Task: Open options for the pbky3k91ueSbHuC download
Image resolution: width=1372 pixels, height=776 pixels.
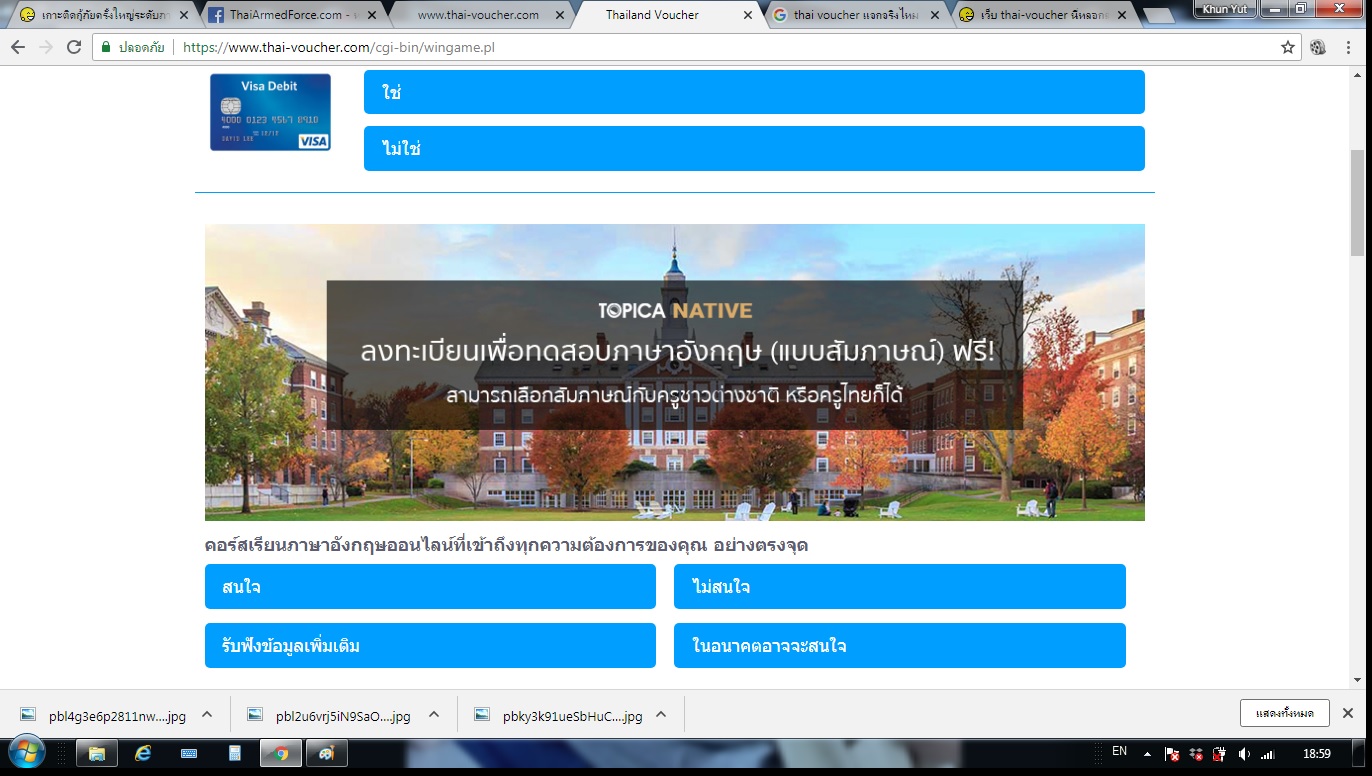Action: click(x=661, y=714)
